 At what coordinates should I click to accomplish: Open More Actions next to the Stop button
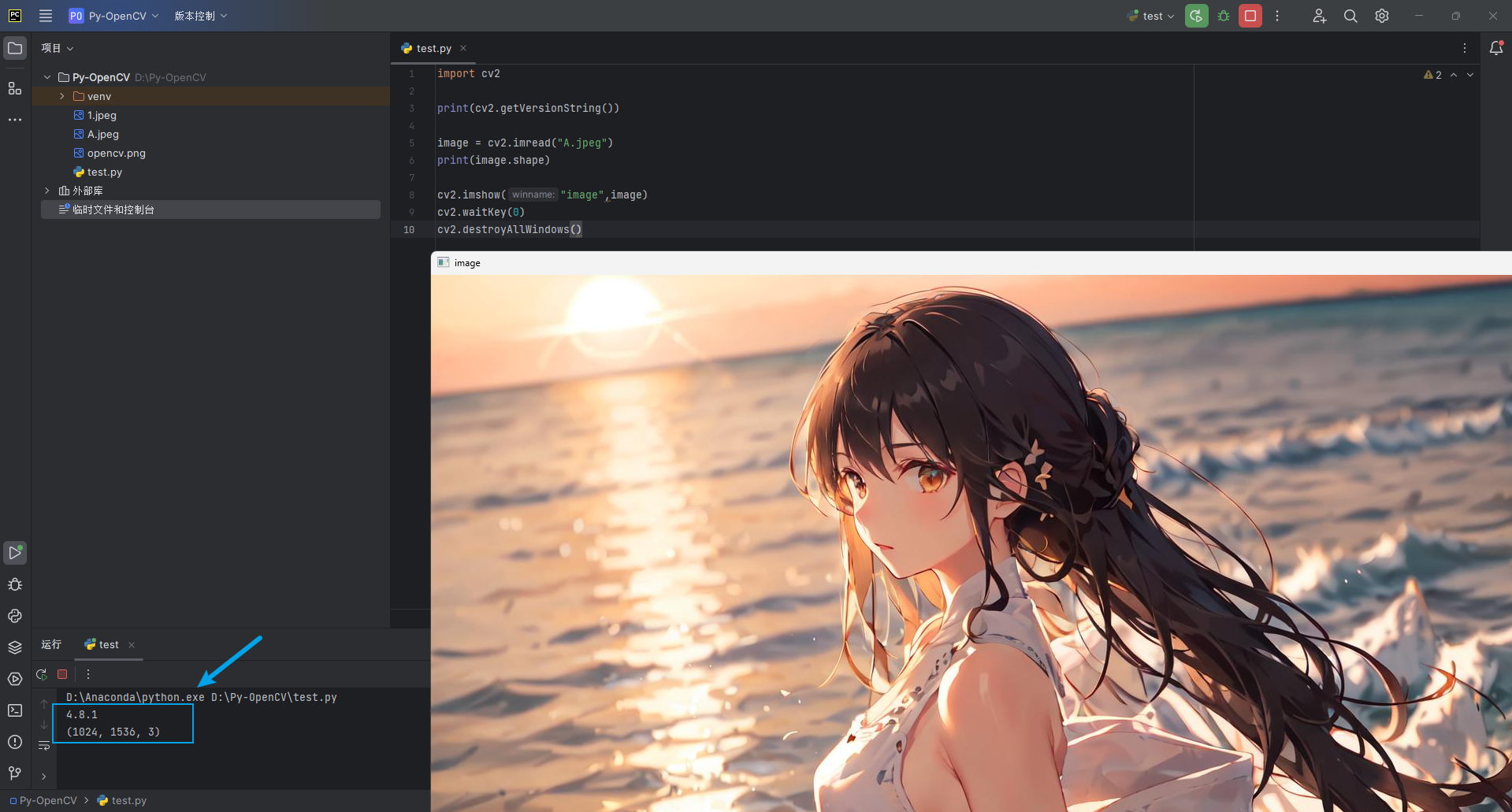[1277, 16]
